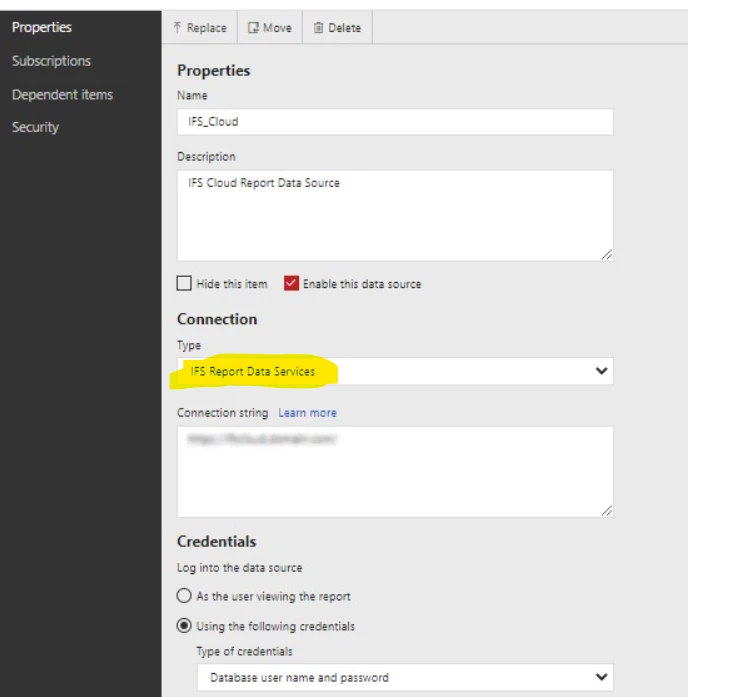Check the Hide this item checkbox
Screen dimensions: 752x697
pyautogui.click(x=184, y=284)
